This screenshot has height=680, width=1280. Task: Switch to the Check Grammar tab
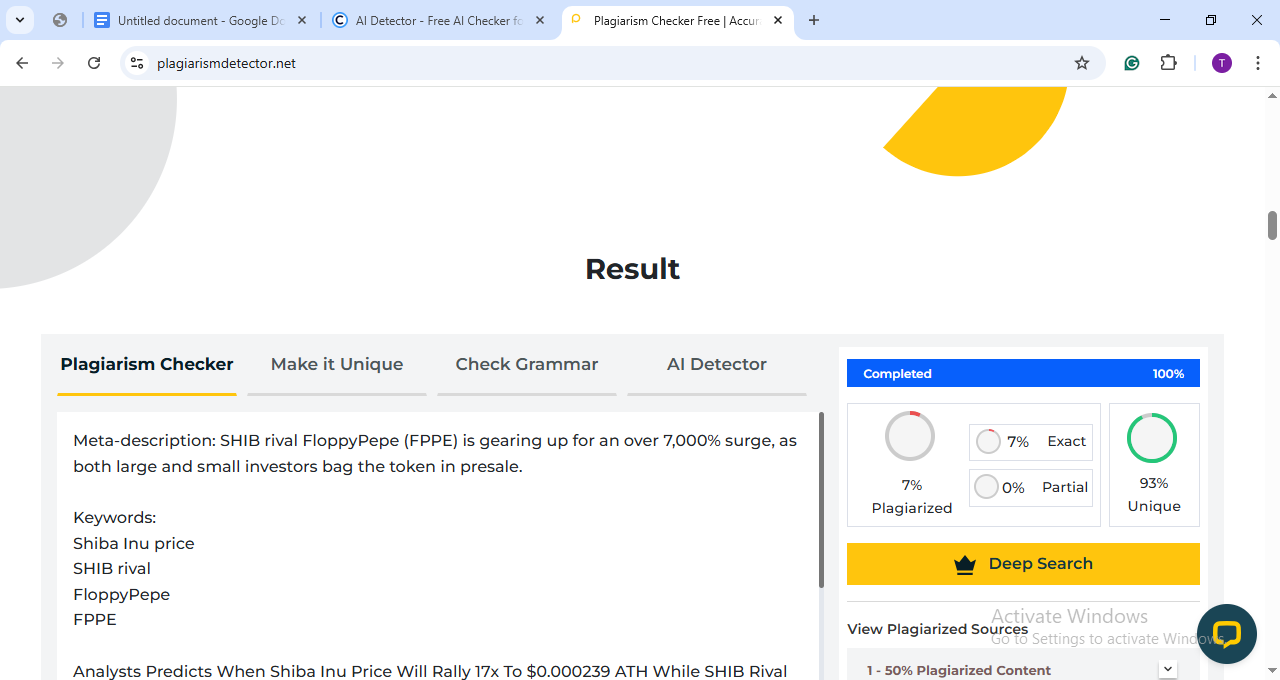pyautogui.click(x=527, y=365)
